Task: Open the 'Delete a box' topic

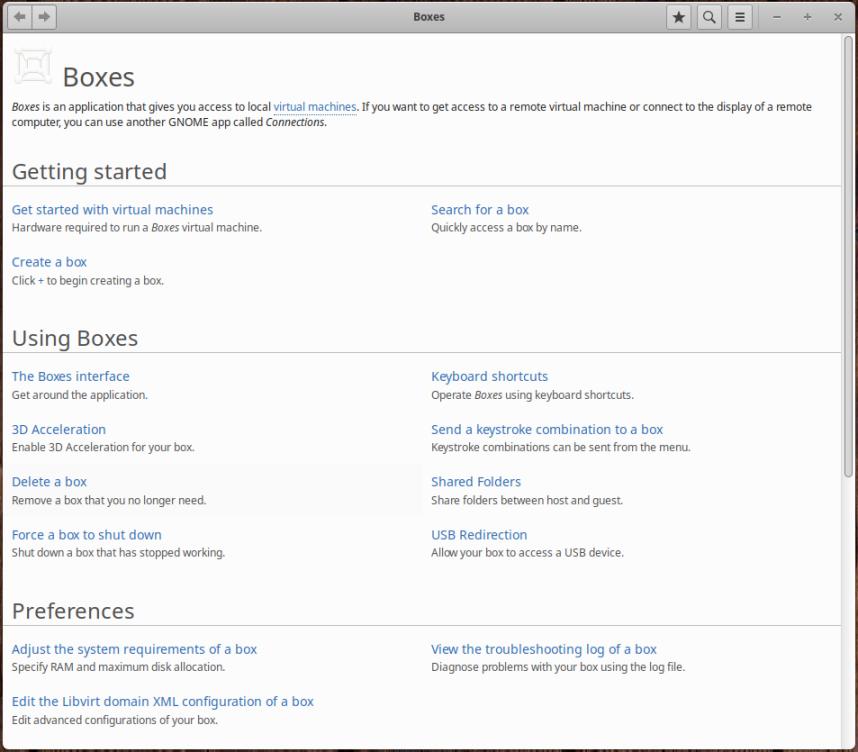Action: tap(49, 482)
